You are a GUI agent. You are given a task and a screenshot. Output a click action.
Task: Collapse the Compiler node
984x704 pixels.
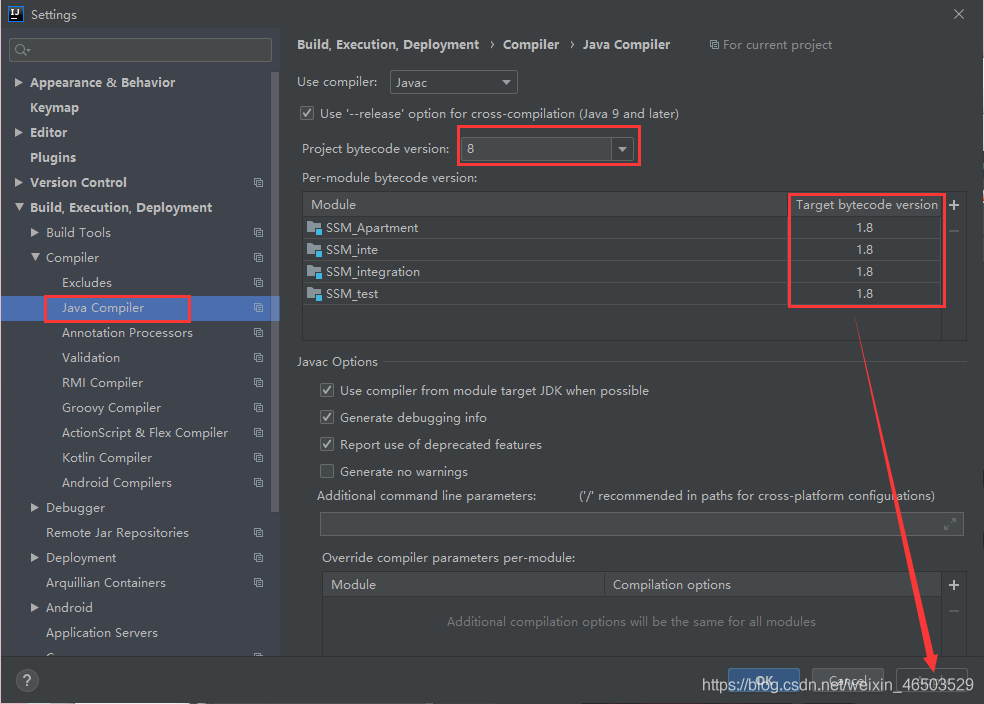pyautogui.click(x=35, y=257)
